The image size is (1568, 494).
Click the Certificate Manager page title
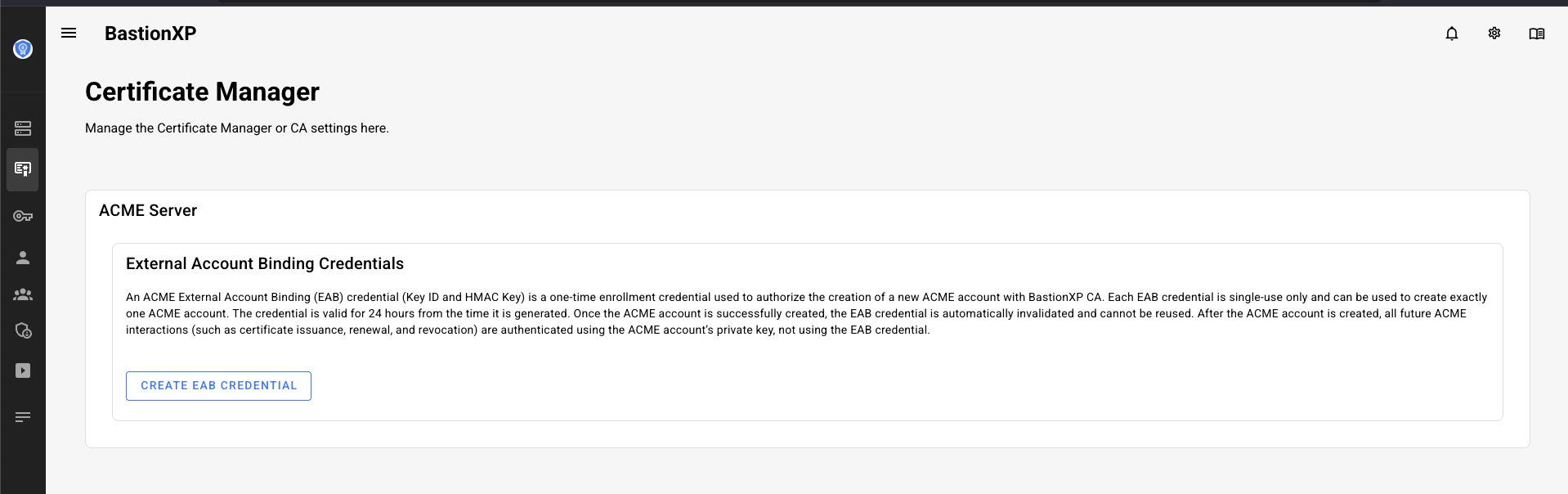coord(202,92)
